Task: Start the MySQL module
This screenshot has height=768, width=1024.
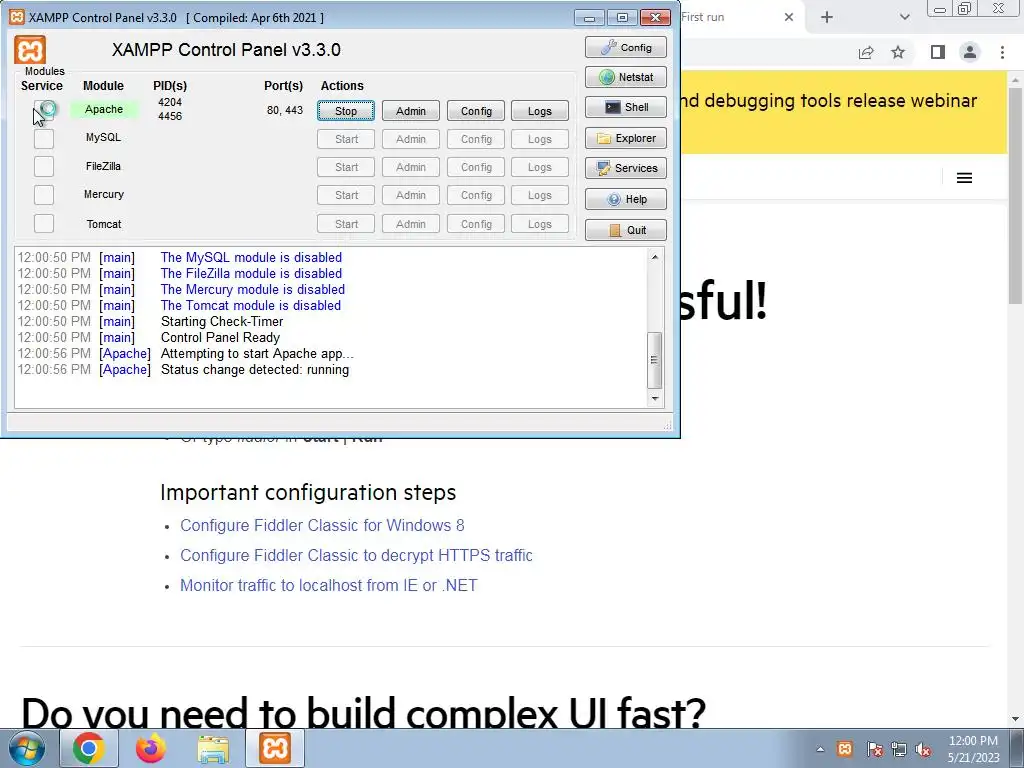Action: [346, 139]
